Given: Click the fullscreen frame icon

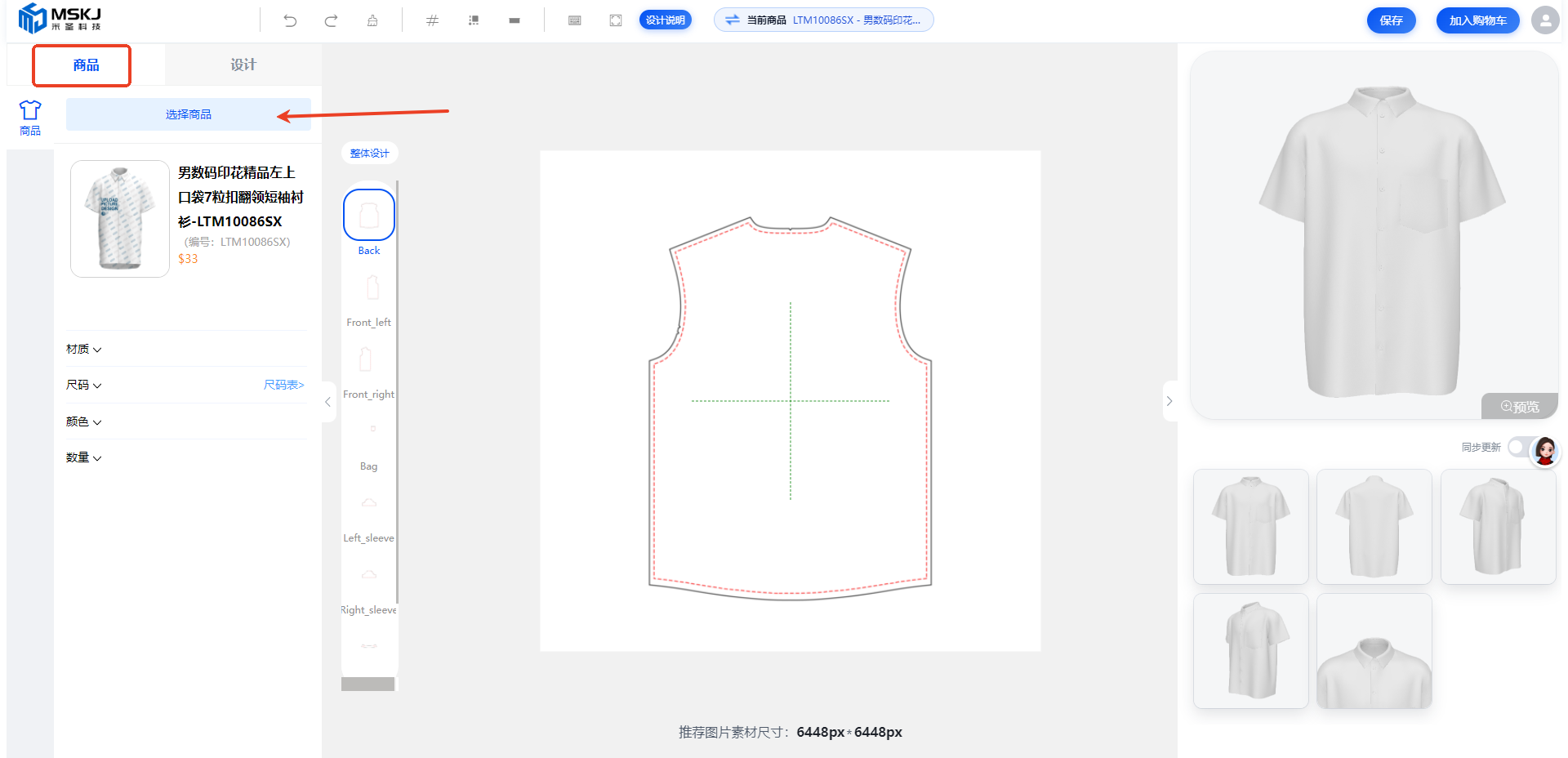Looking at the screenshot, I should 616,20.
